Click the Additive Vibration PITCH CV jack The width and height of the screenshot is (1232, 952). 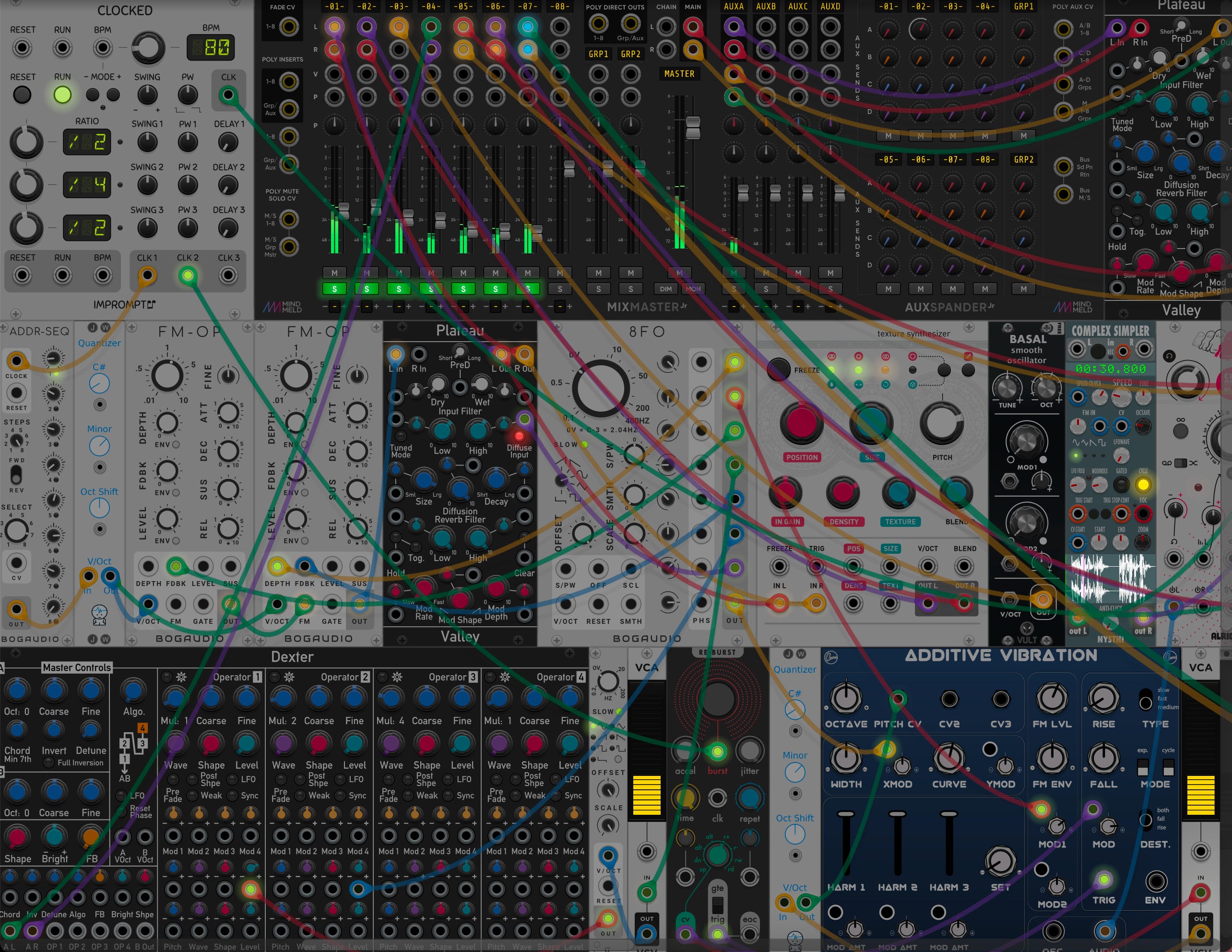coord(898,699)
